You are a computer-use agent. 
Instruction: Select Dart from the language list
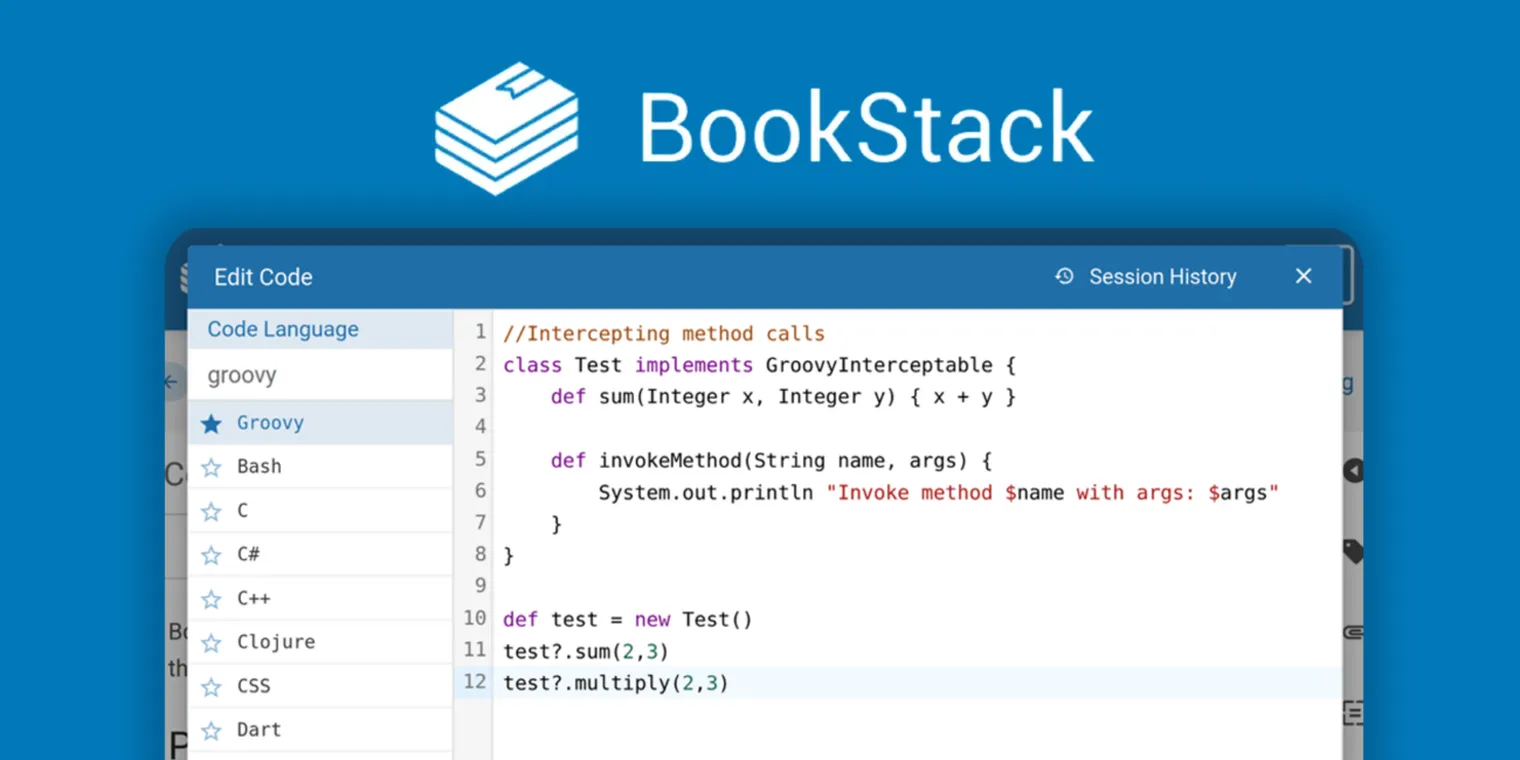point(258,729)
